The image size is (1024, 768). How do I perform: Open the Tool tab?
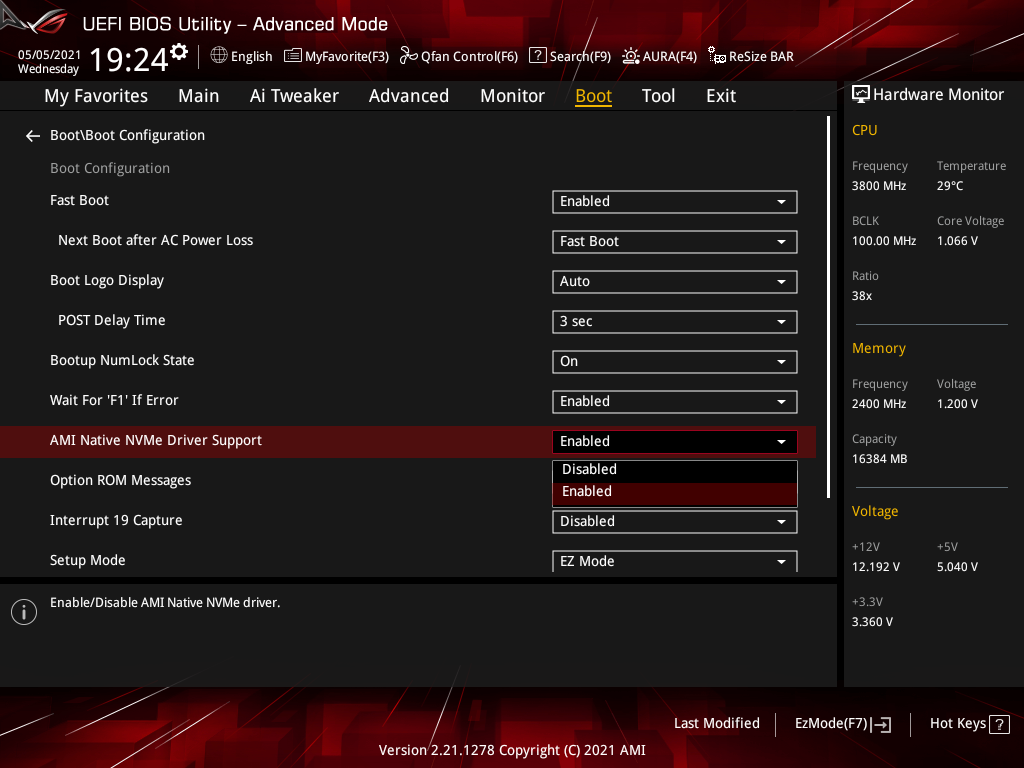pyautogui.click(x=658, y=96)
